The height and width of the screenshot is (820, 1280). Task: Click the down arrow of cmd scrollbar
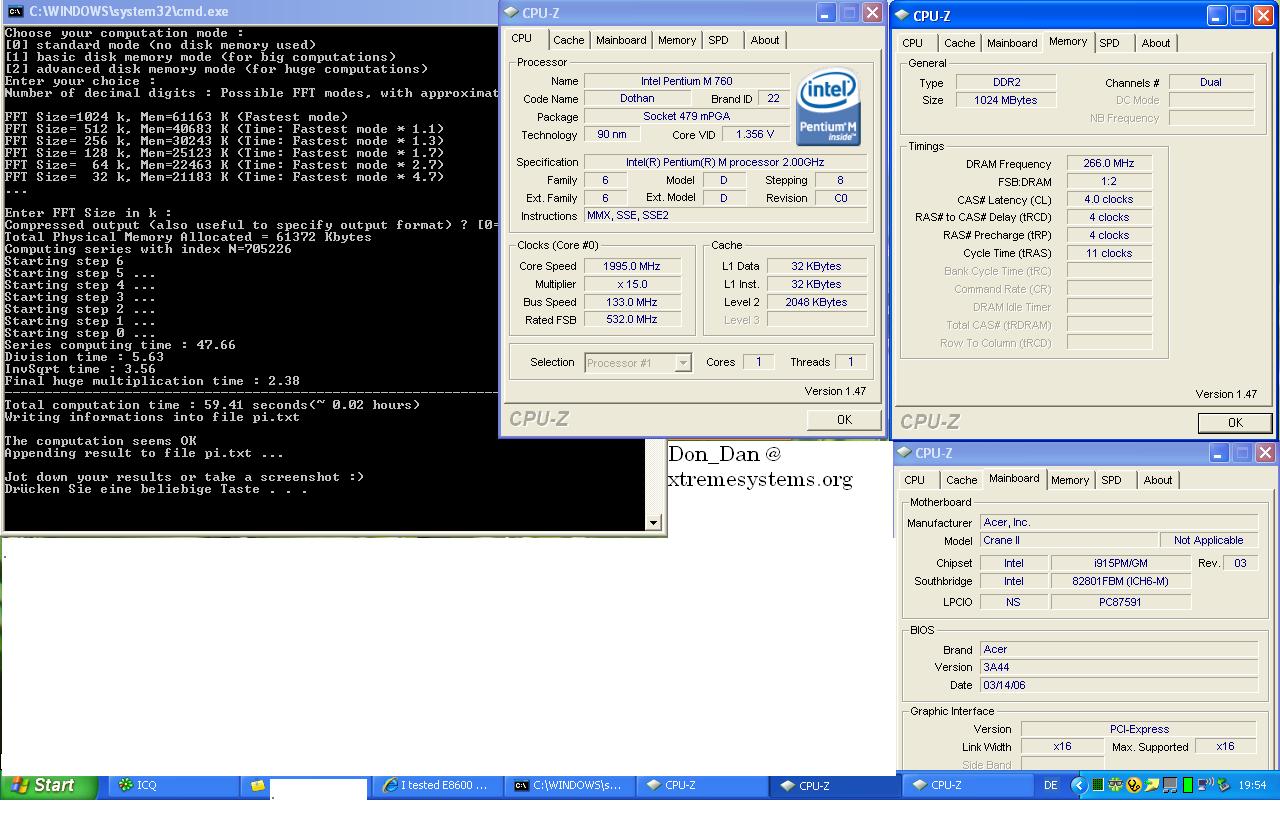(x=654, y=522)
